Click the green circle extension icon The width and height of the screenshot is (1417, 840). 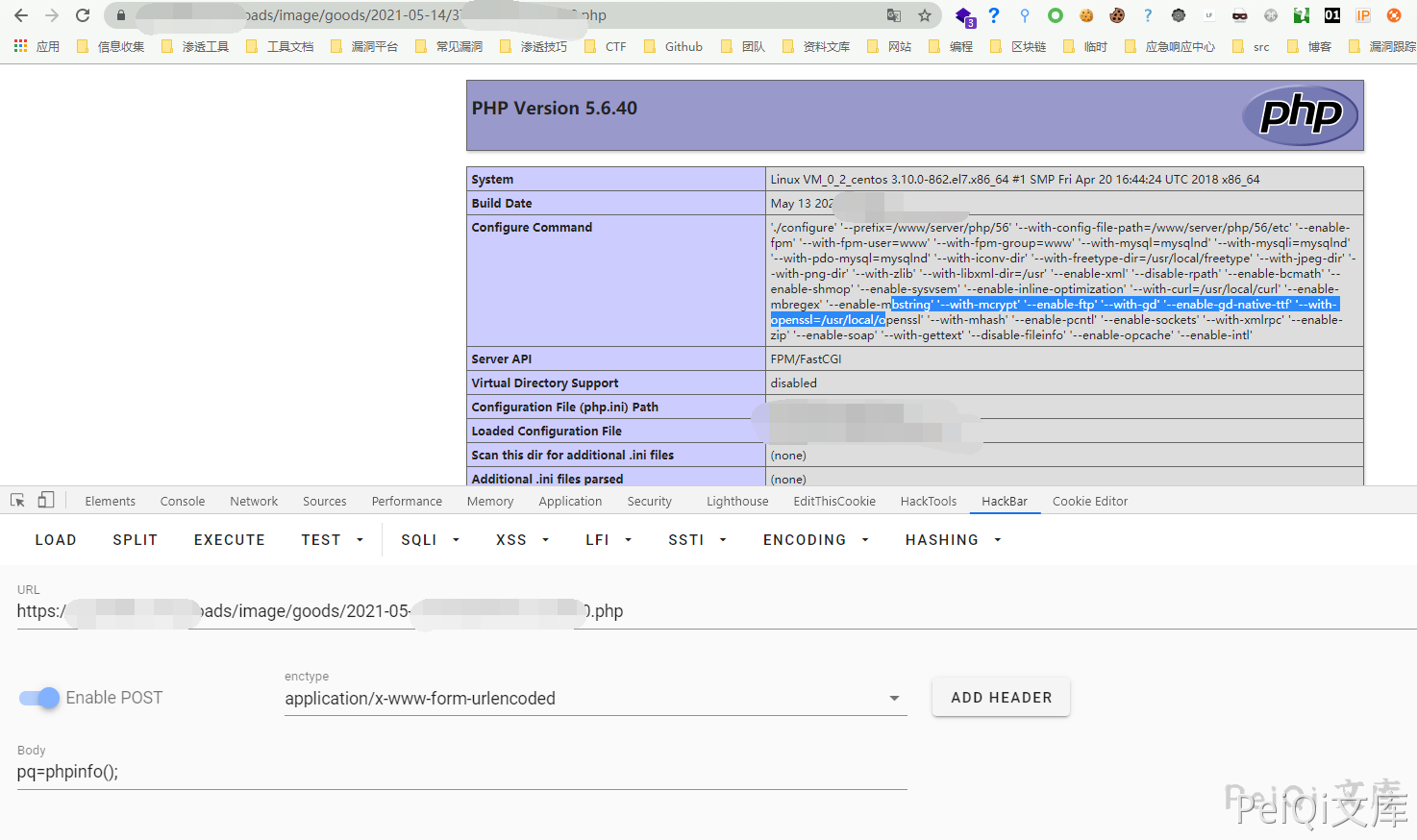coord(1056,15)
